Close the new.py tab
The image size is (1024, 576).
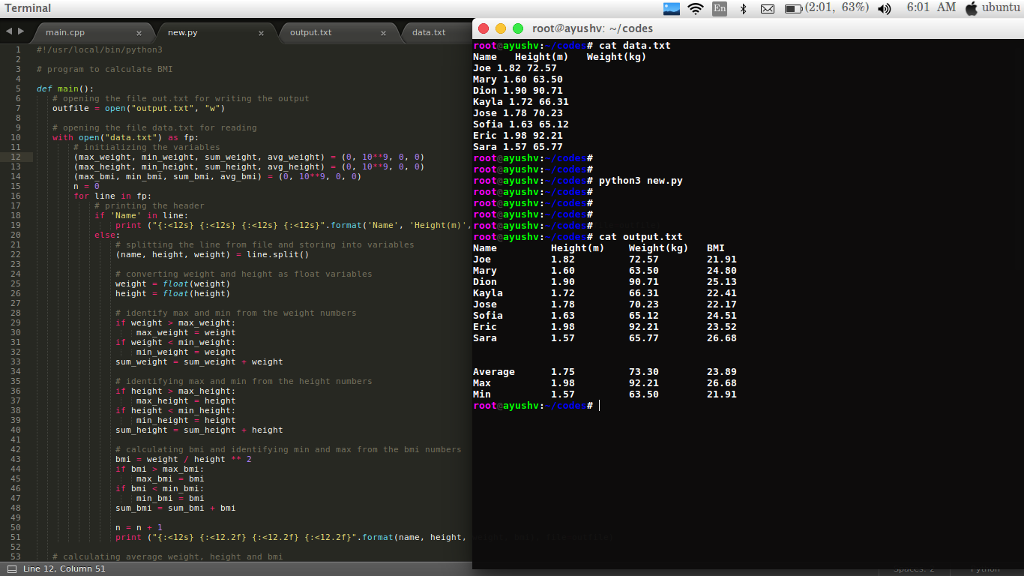[261, 33]
